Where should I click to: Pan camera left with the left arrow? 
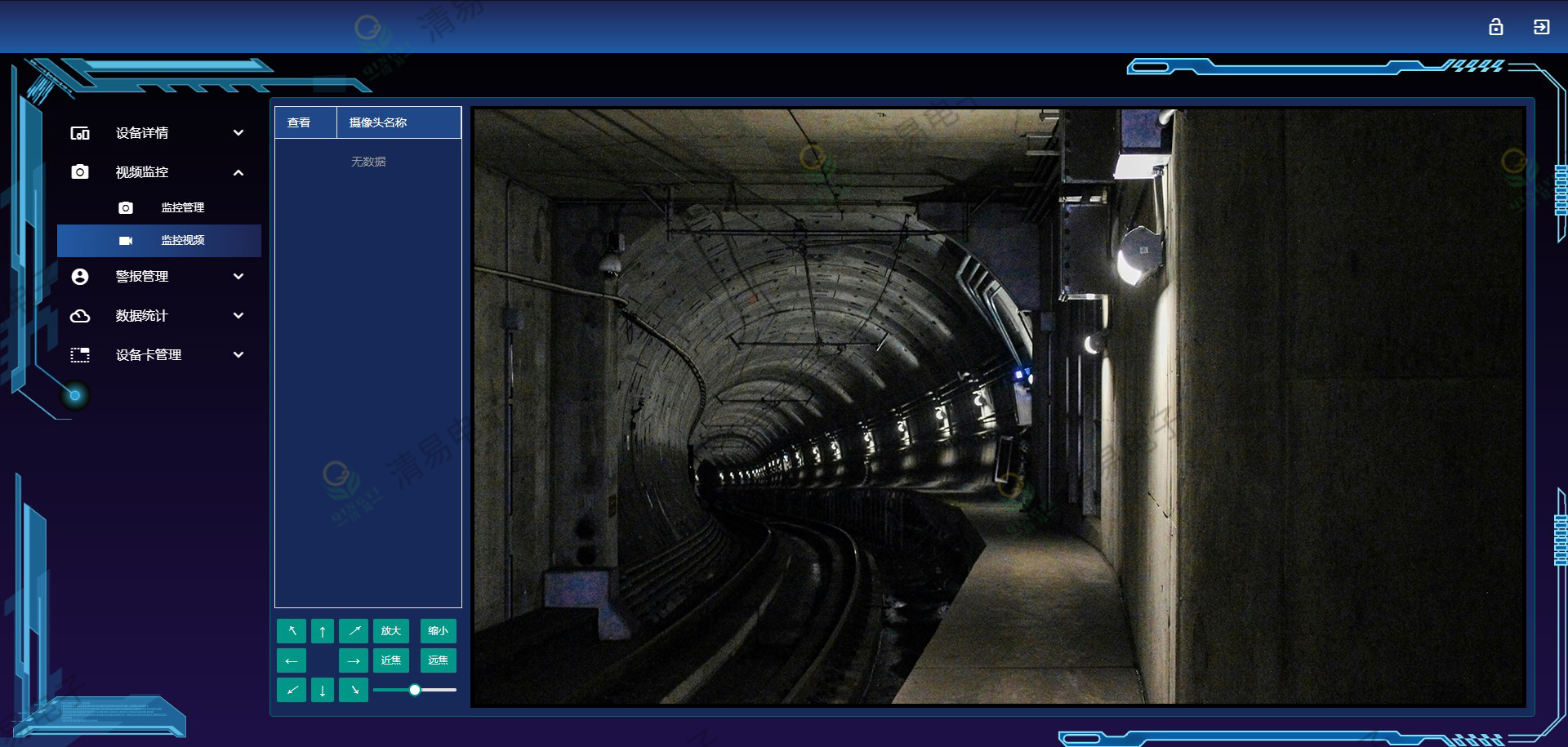click(x=292, y=660)
